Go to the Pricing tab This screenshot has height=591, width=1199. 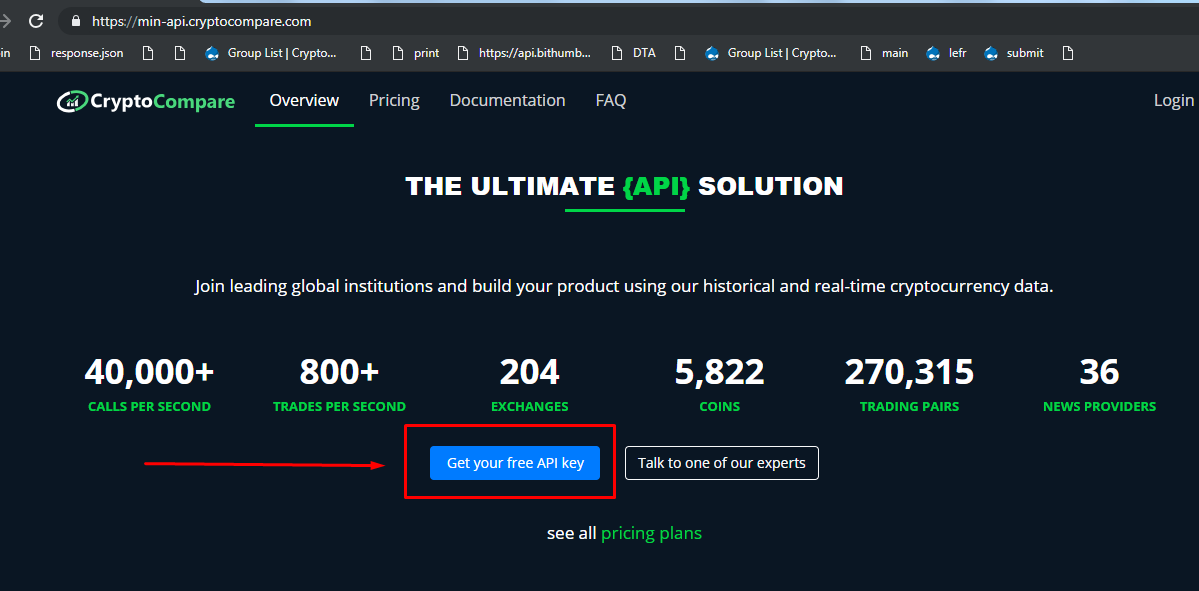click(394, 100)
